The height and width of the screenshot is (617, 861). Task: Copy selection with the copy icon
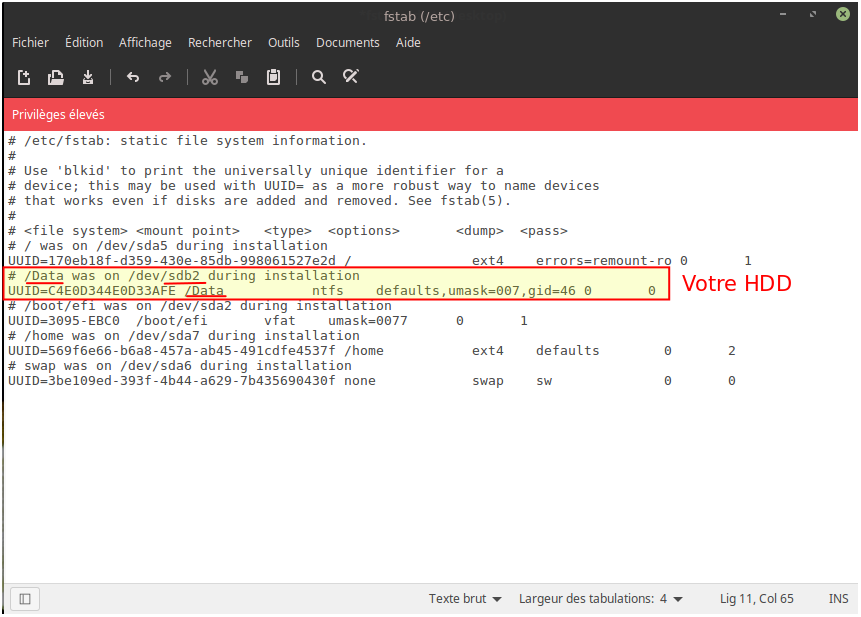point(242,77)
